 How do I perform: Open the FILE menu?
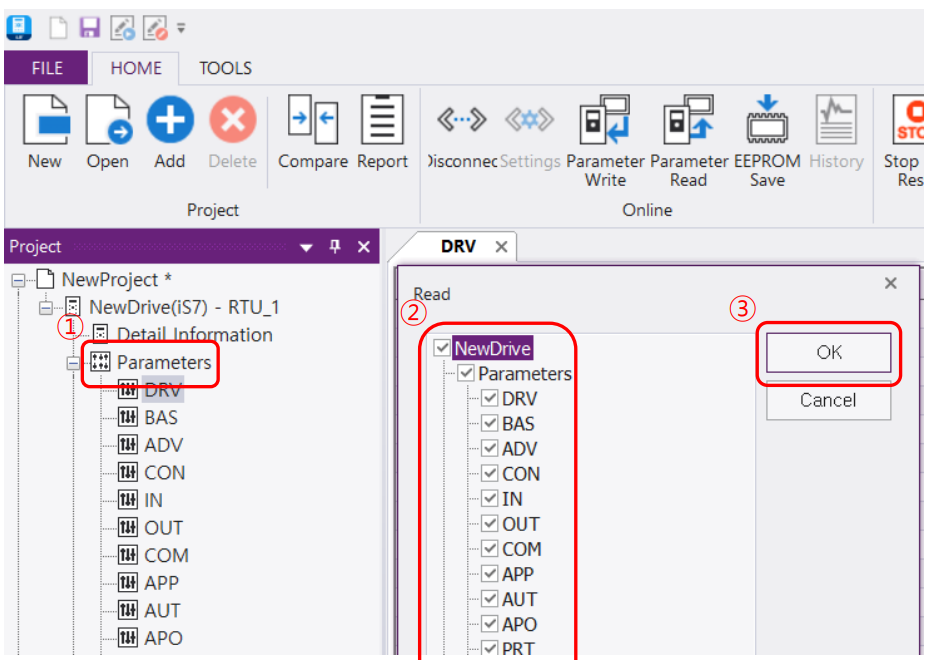46,68
